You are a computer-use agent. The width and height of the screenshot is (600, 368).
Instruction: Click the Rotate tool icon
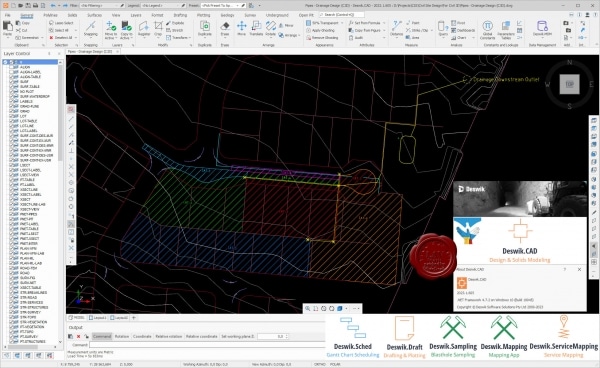(x=271, y=28)
